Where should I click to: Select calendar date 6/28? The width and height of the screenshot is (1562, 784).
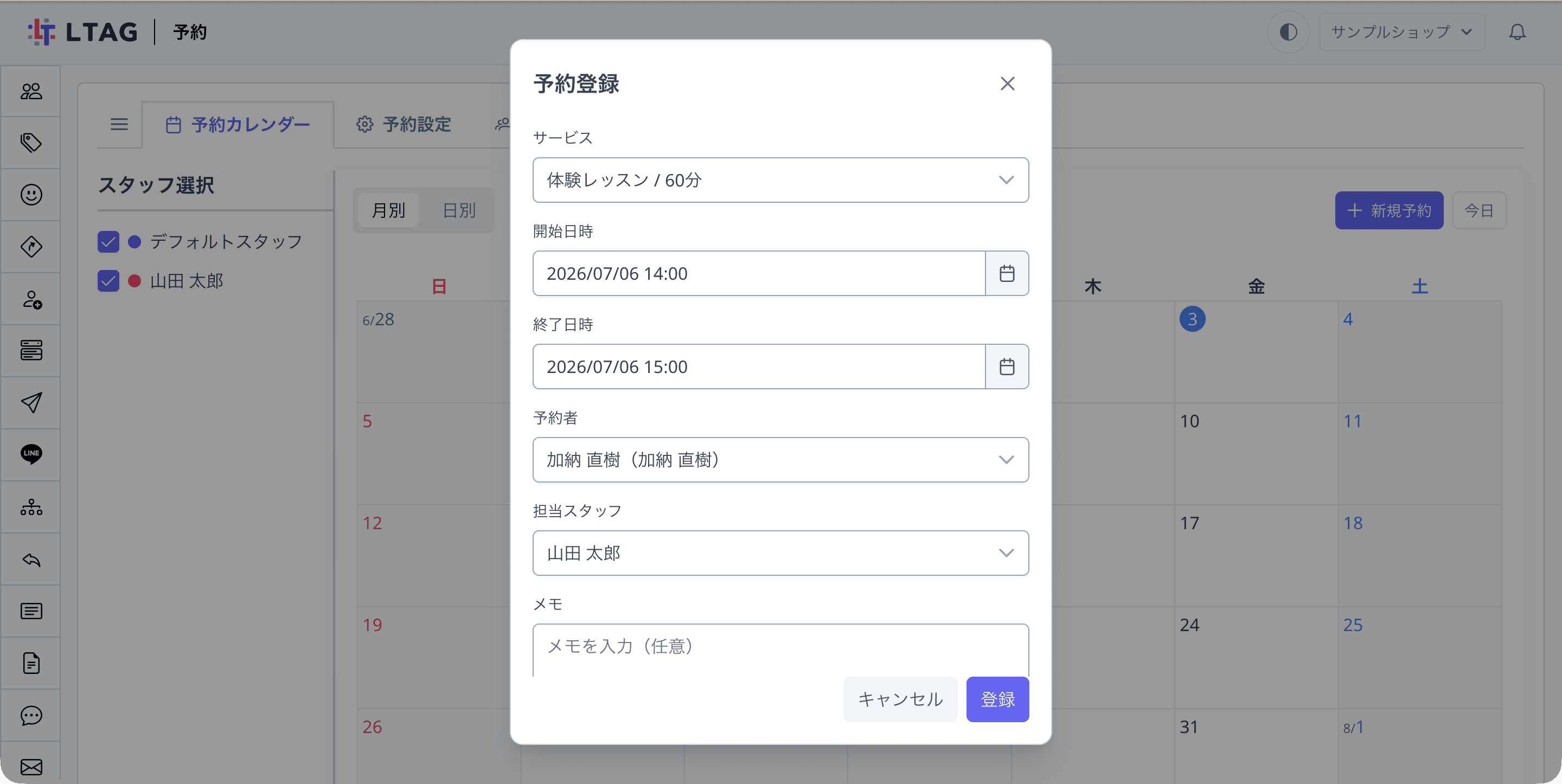click(378, 319)
